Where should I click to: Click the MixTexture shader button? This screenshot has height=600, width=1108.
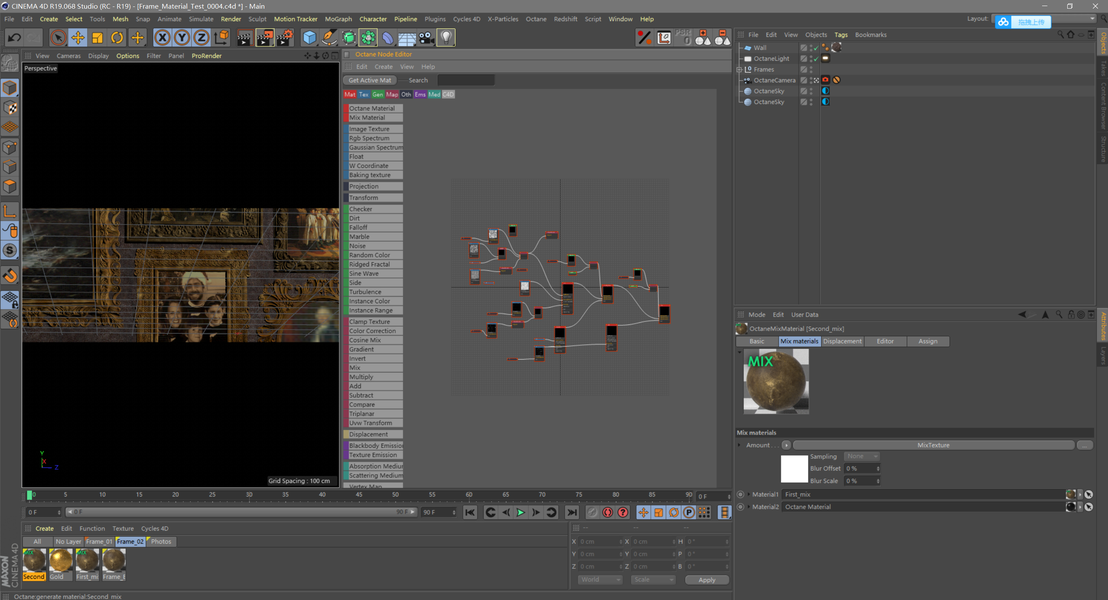click(x=933, y=445)
